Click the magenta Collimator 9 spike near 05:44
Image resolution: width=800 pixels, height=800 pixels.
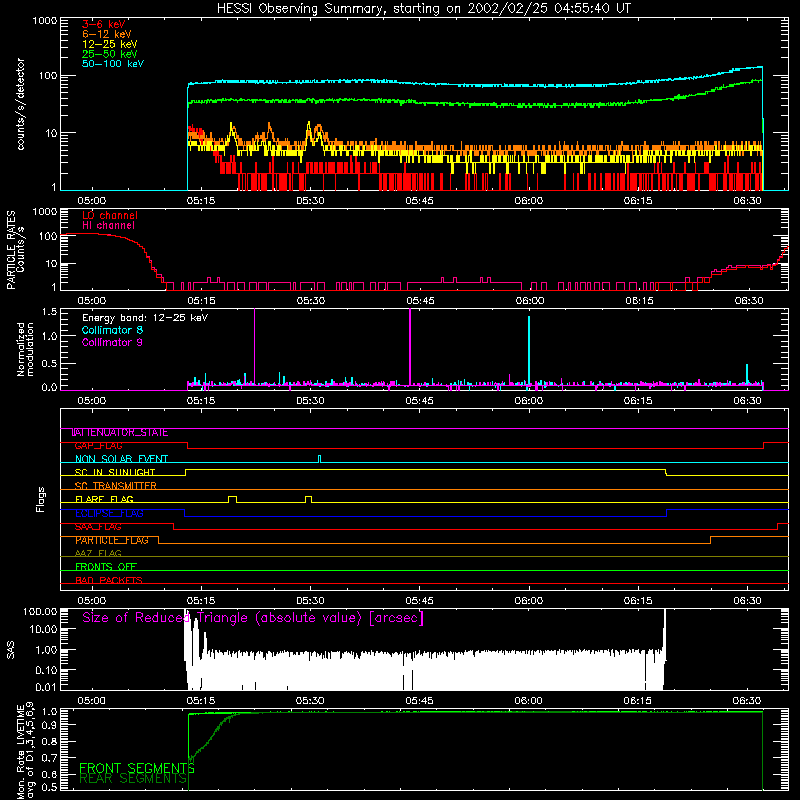[410, 347]
